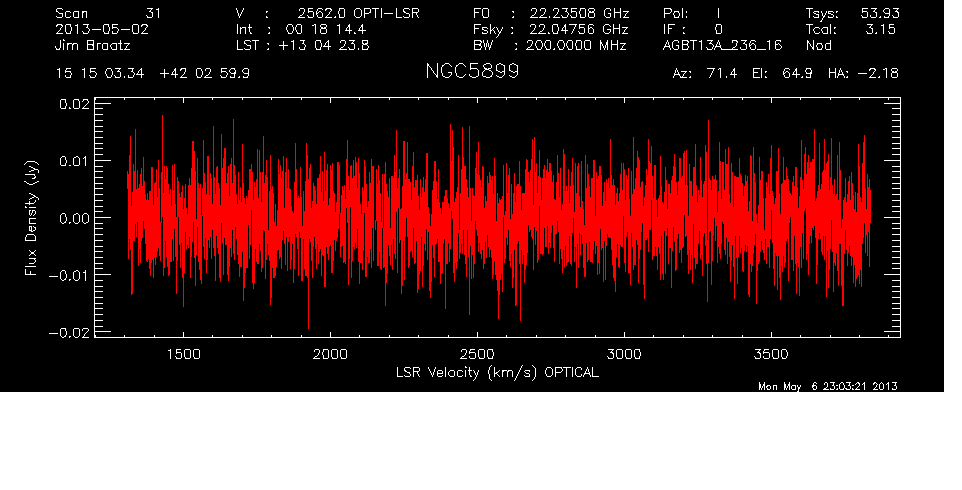
Task: Click the 3500 x-axis tick label
Action: coord(771,354)
